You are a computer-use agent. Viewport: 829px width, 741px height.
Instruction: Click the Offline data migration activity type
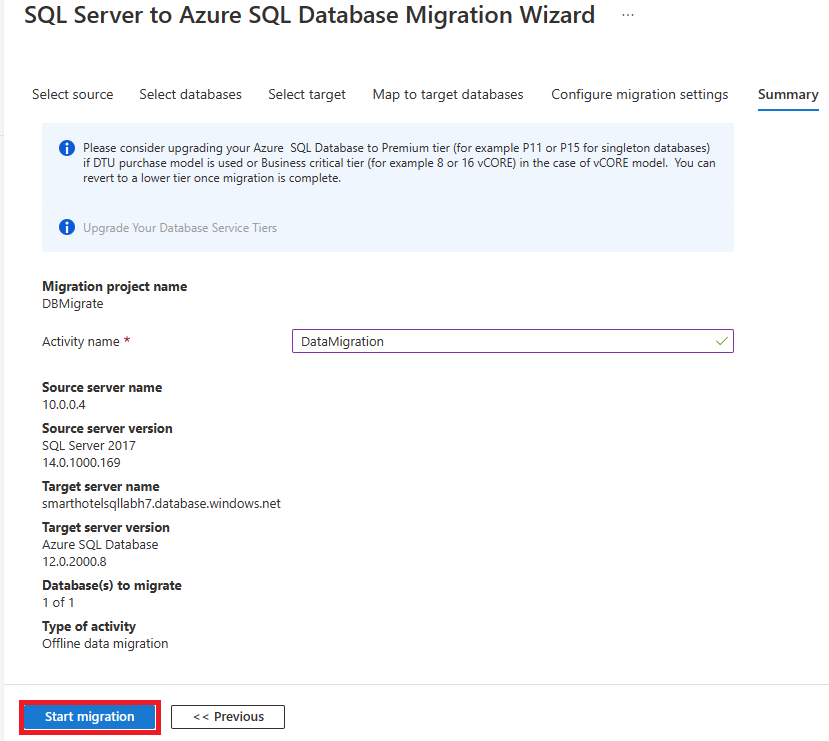[x=105, y=644]
